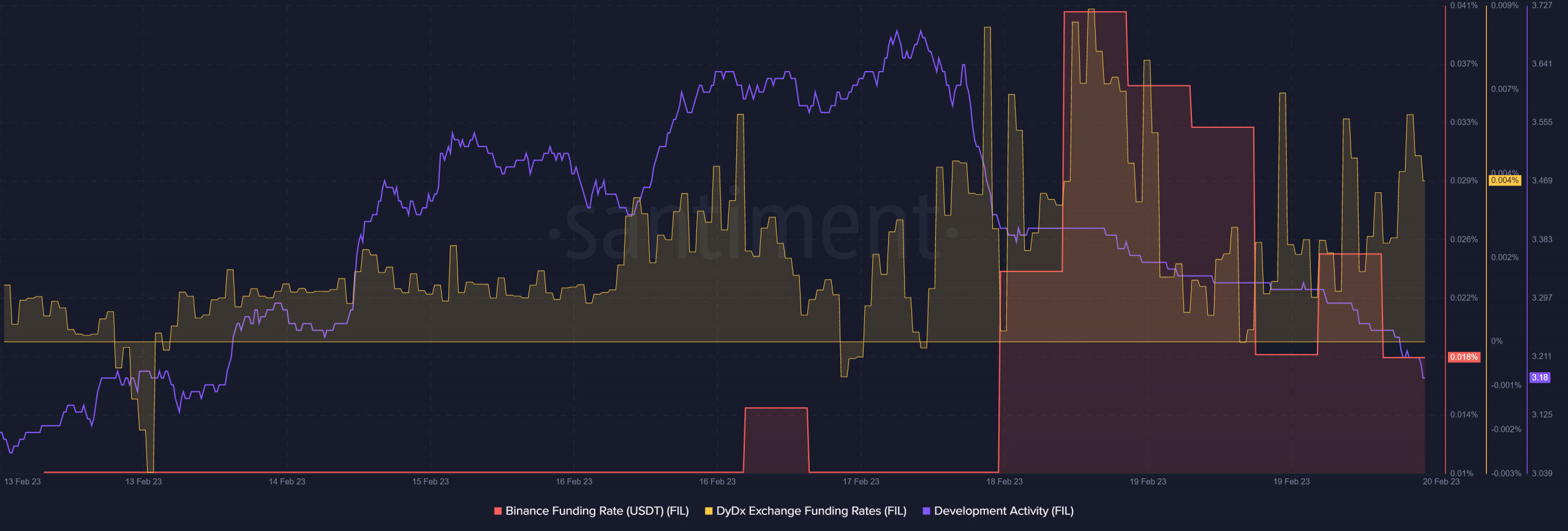
Task: Select the 15 Feb 23 date label
Action: tap(430, 481)
